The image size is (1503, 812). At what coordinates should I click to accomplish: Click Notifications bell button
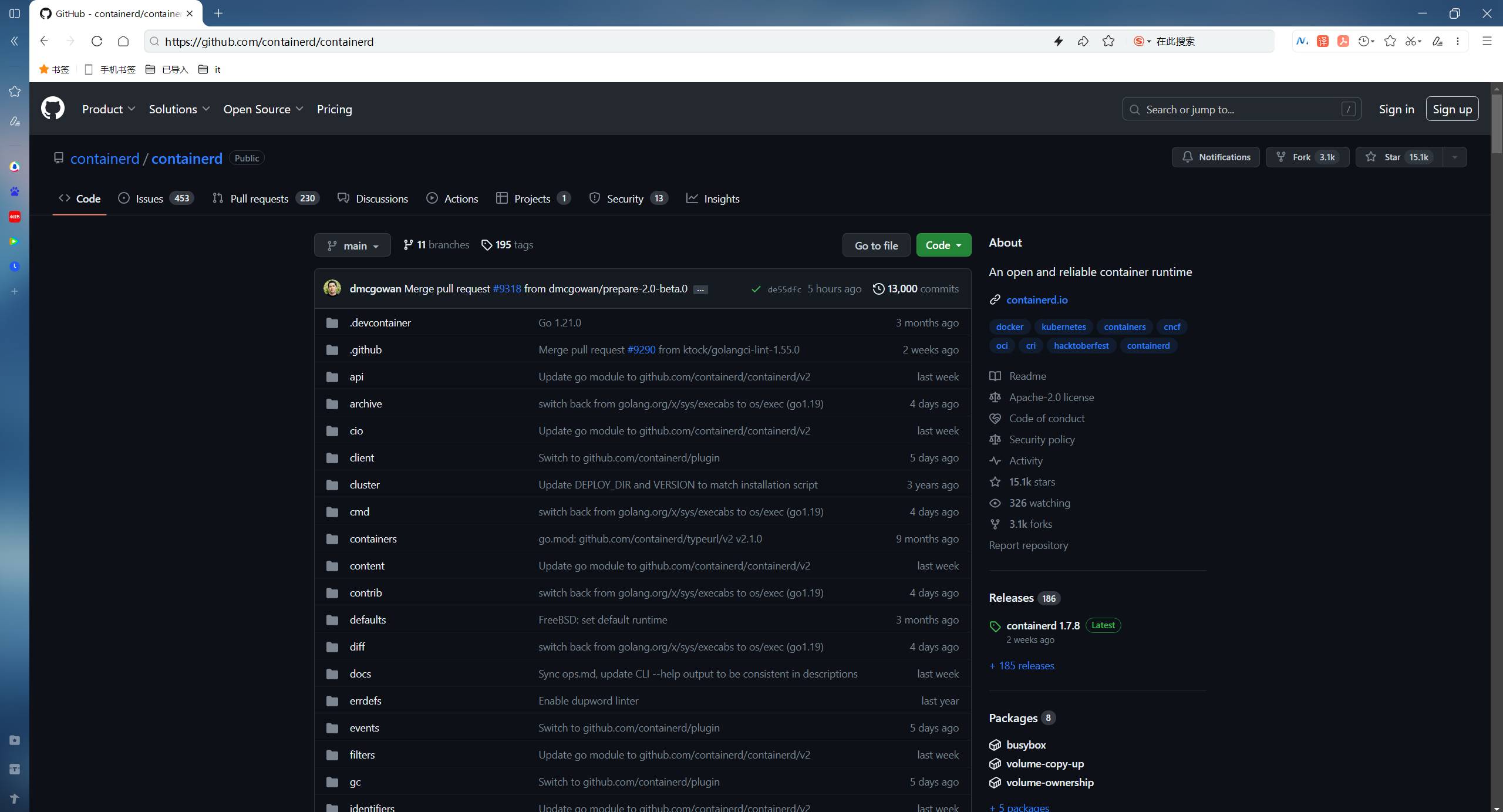tap(1215, 157)
